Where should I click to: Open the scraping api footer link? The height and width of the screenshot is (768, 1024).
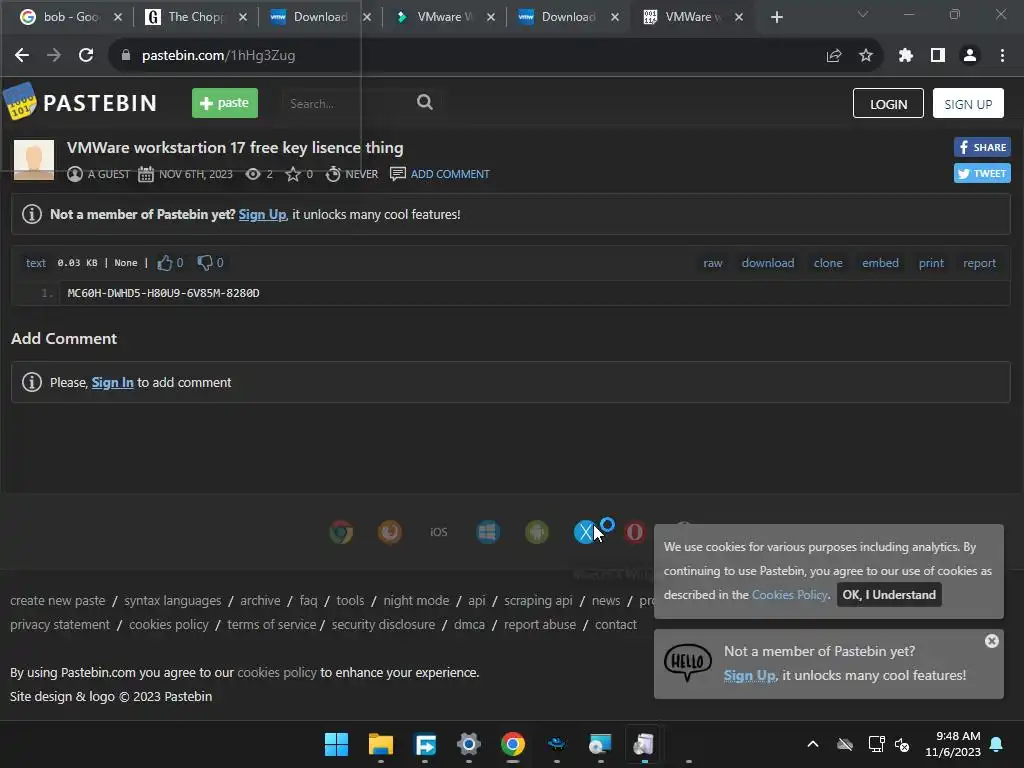tap(538, 601)
